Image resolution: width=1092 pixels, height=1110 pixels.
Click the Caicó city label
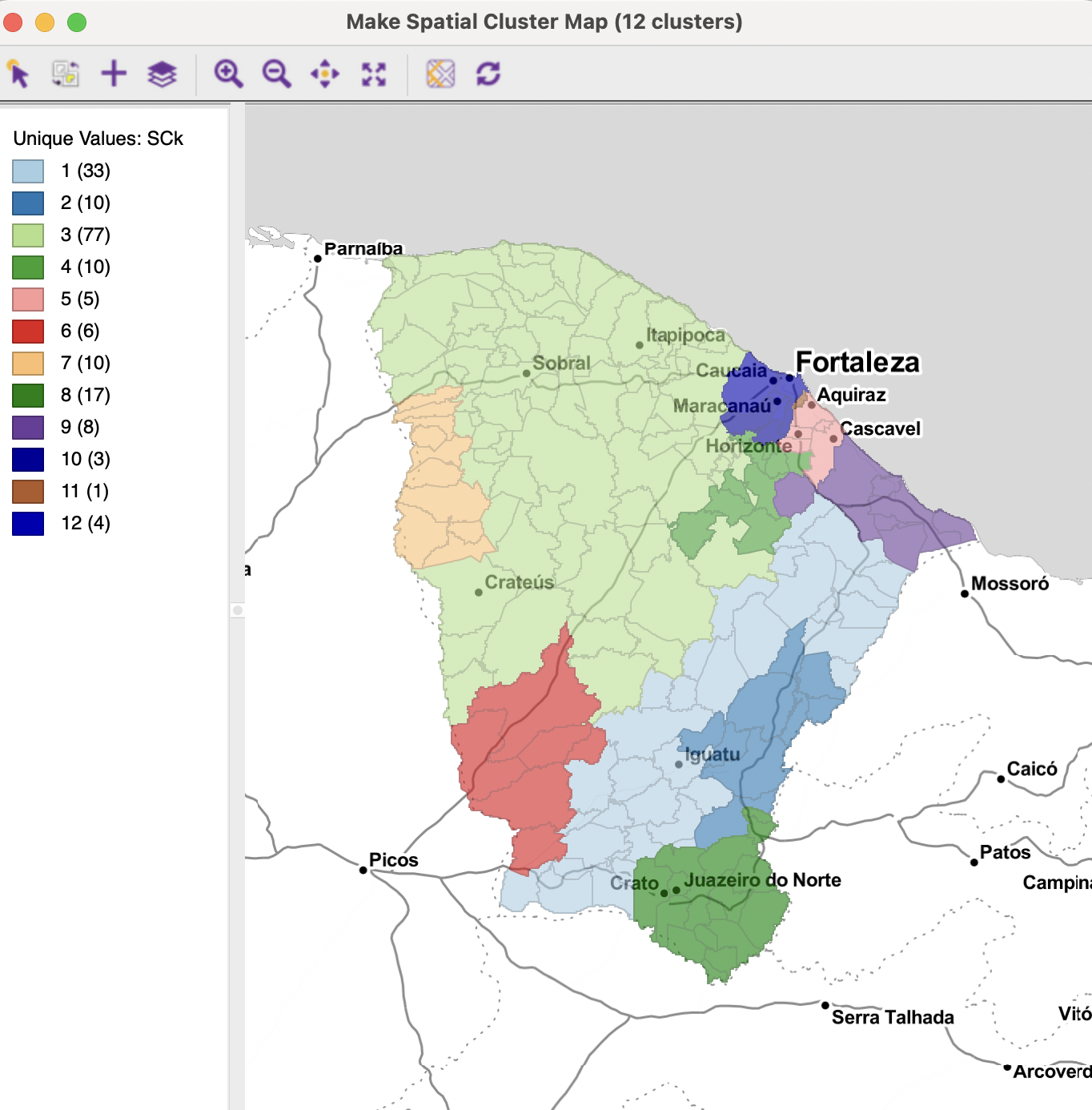1032,770
